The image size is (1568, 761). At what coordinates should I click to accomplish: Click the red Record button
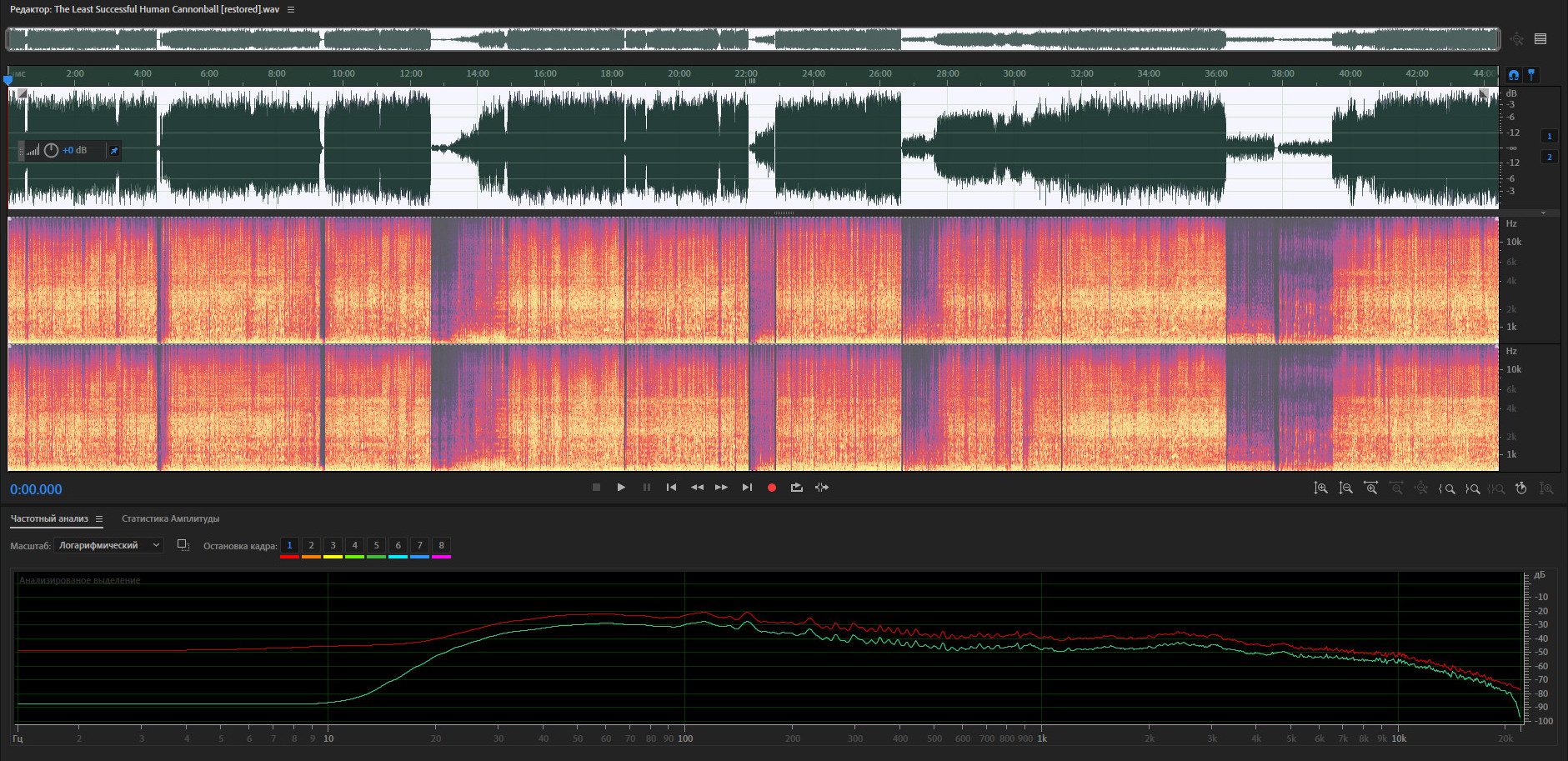click(x=772, y=488)
